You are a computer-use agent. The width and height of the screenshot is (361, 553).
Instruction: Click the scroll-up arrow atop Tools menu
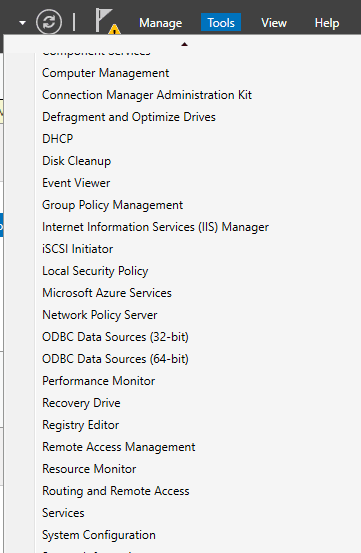pos(184,44)
